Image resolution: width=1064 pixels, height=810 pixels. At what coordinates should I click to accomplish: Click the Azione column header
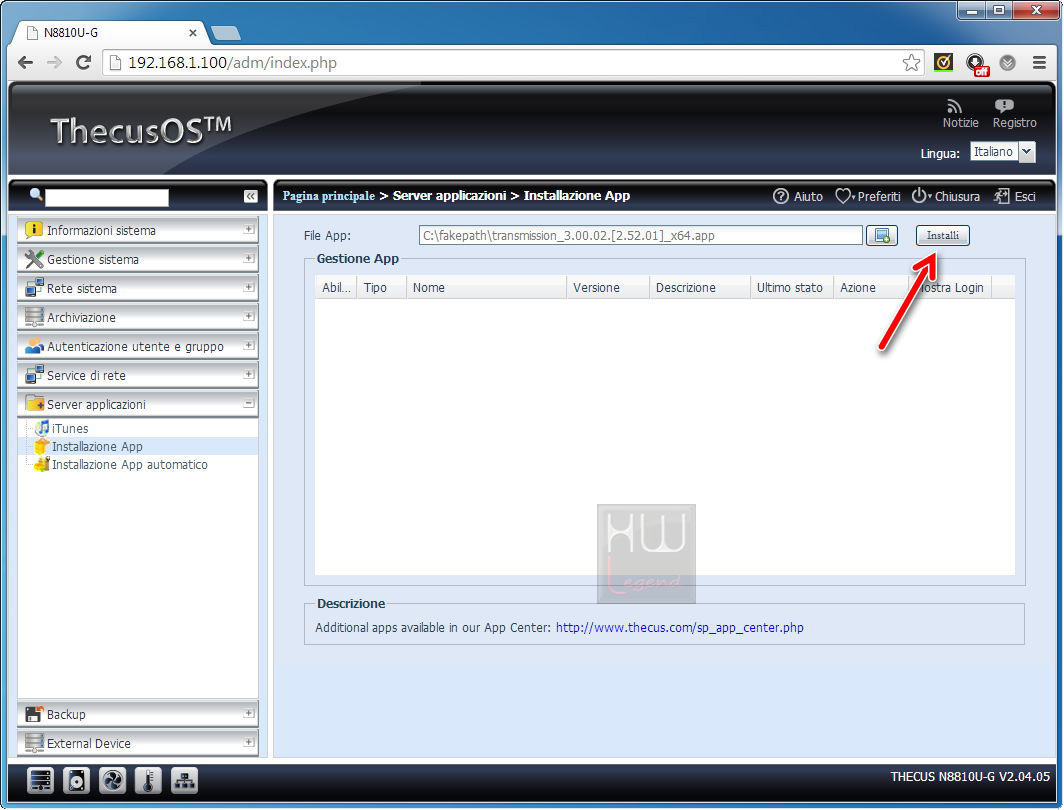tap(871, 288)
